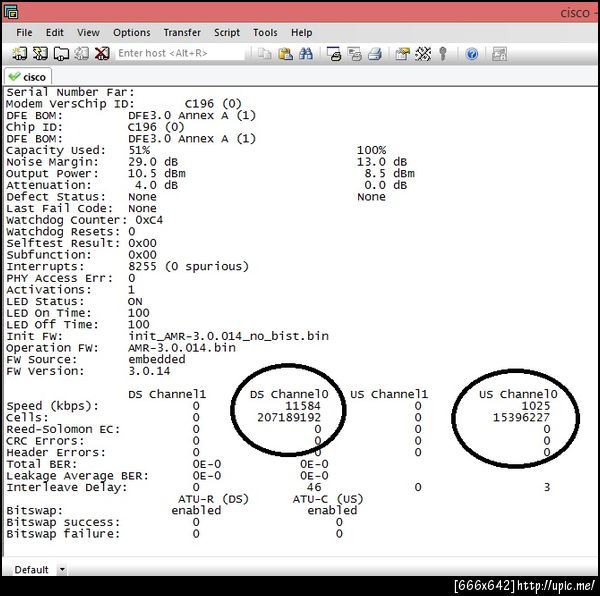Click the Noise Margin value 29.0 dB
This screenshot has width=600, height=596.
[x=153, y=162]
